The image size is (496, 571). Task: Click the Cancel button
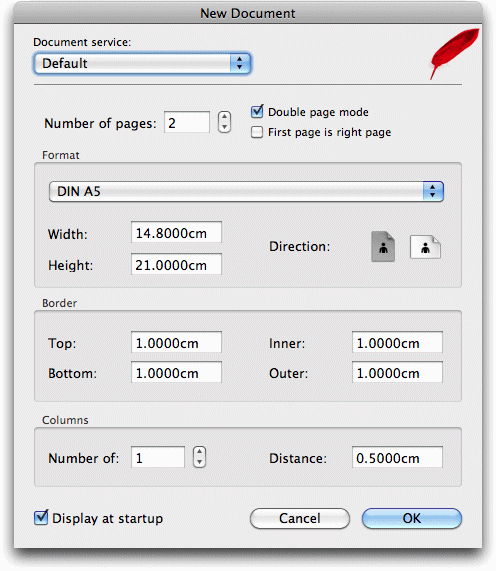[x=300, y=518]
